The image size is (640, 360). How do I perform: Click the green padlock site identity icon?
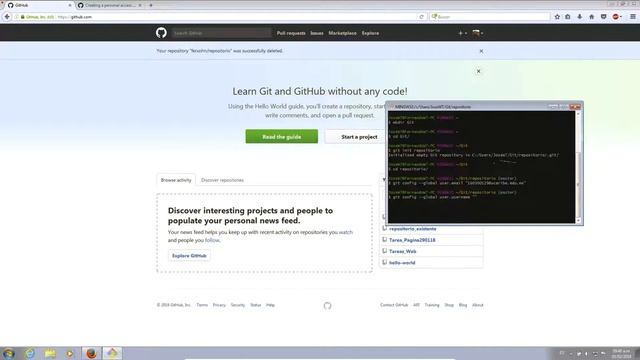pos(23,17)
